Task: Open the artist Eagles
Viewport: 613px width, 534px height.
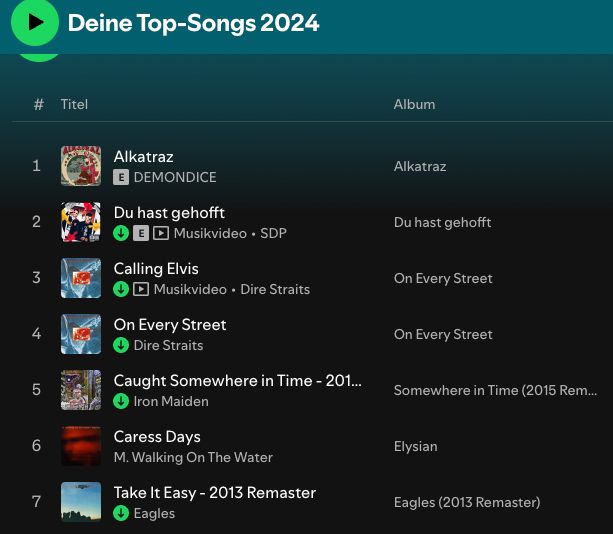Action: pyautogui.click(x=154, y=513)
